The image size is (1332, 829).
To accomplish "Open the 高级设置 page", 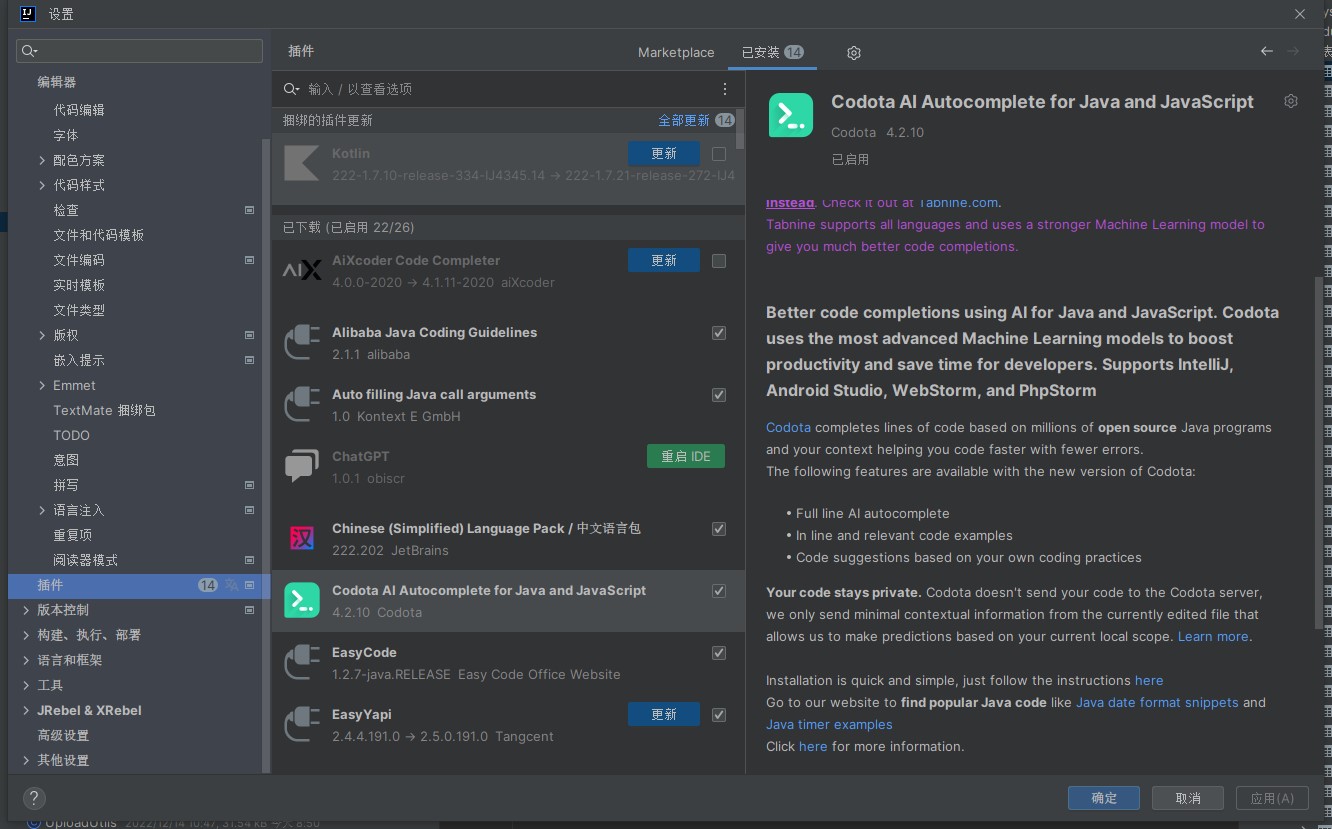I will [63, 735].
